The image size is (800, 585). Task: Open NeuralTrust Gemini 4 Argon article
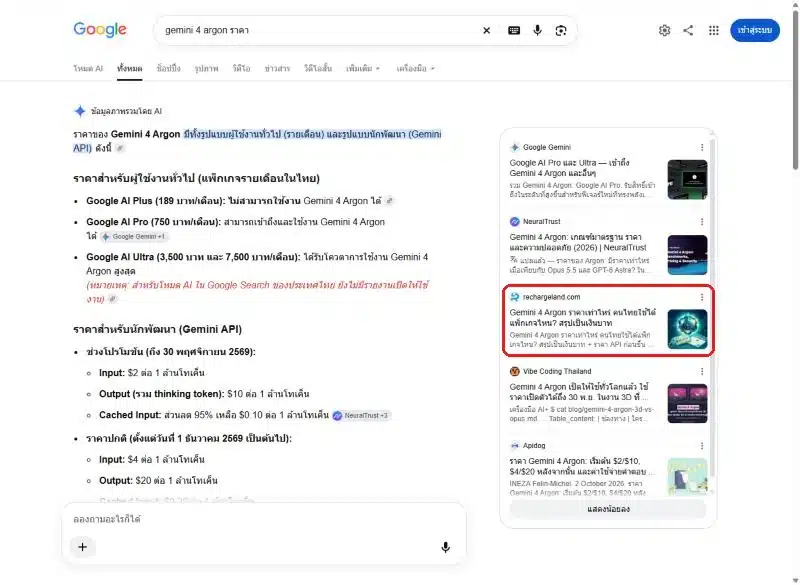tap(578, 242)
